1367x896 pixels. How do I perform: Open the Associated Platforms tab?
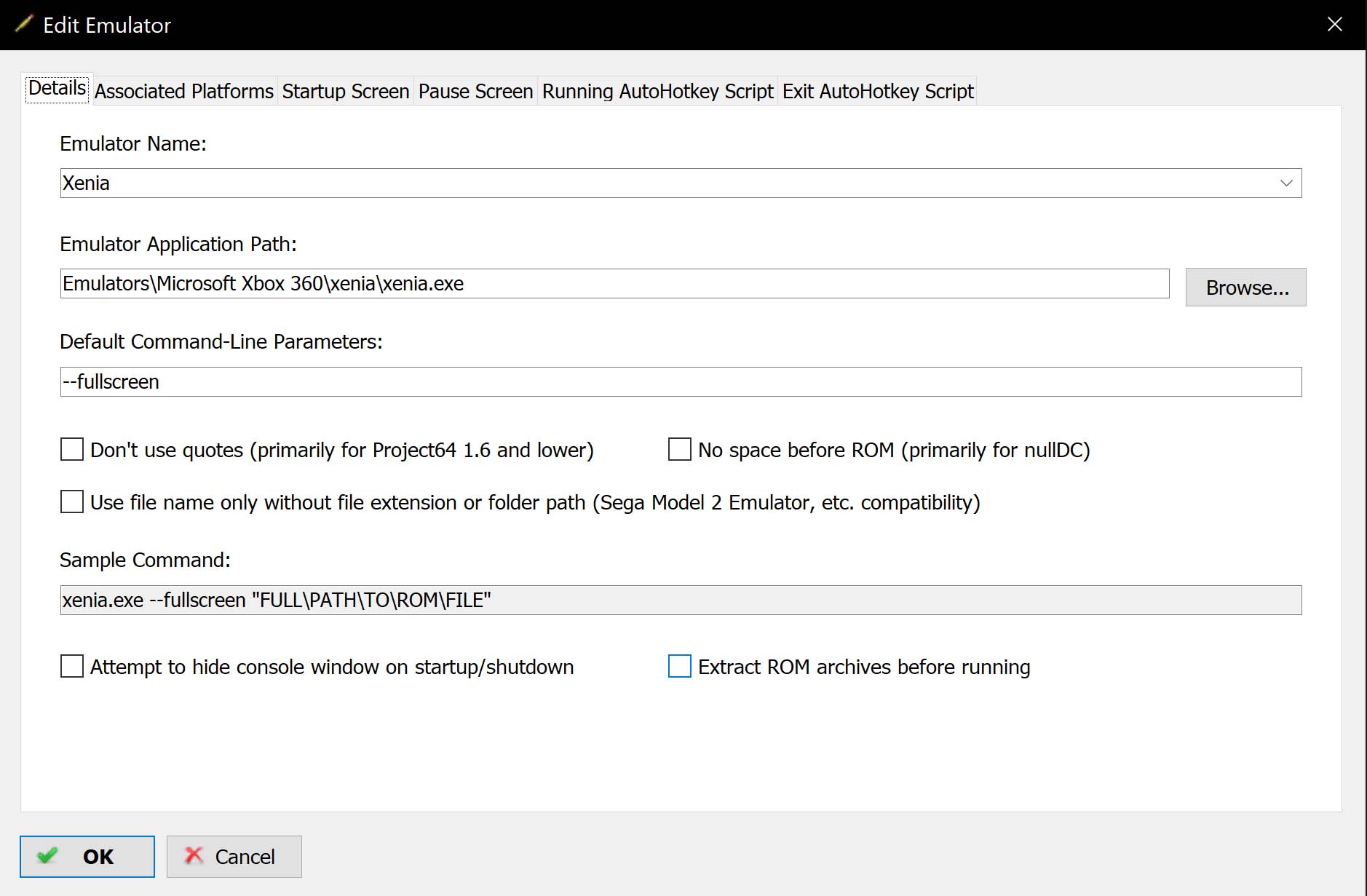[184, 91]
